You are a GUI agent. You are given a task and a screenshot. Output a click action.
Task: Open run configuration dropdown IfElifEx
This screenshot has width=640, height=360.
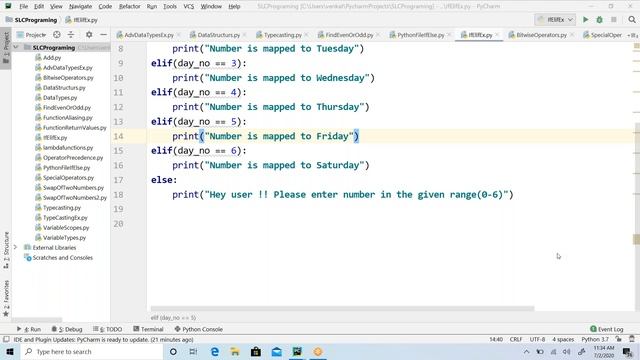pos(555,20)
